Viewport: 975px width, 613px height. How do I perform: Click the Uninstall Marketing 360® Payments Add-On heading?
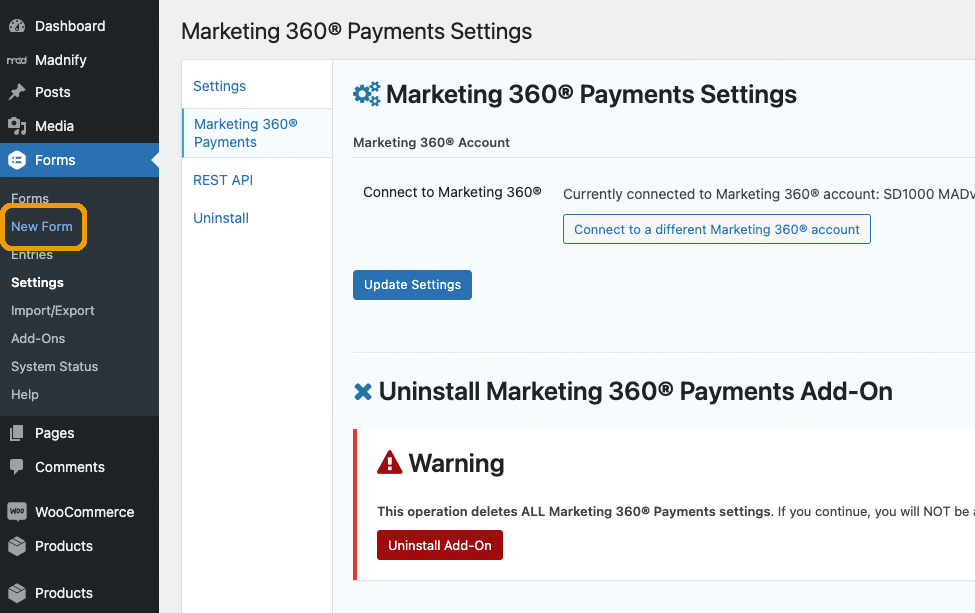[x=635, y=392]
